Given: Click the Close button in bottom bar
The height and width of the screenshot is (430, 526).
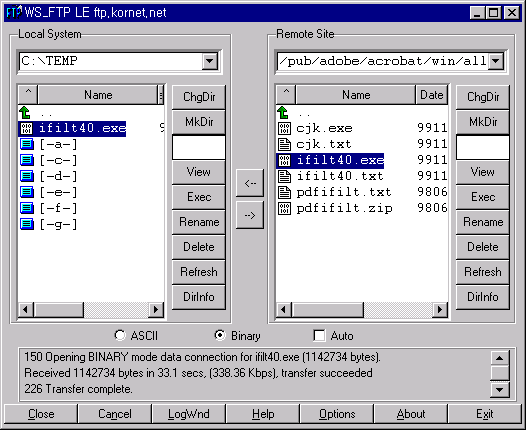Looking at the screenshot, I should click(x=41, y=414).
